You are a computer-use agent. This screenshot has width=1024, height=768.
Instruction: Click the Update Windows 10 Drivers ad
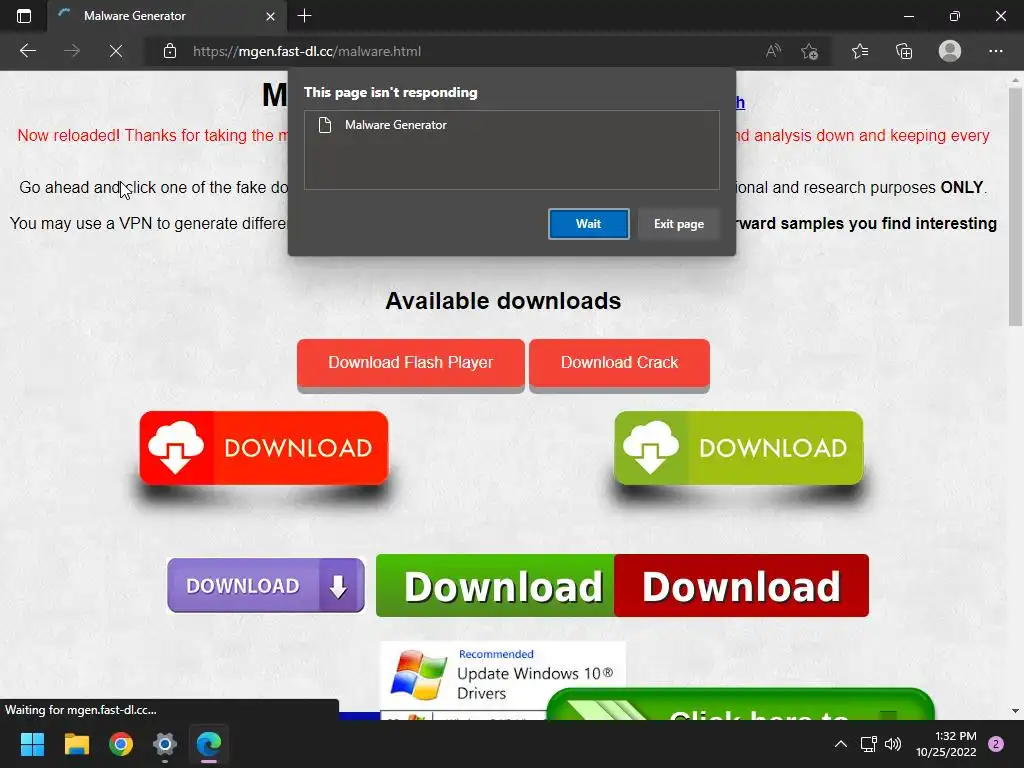(502, 677)
